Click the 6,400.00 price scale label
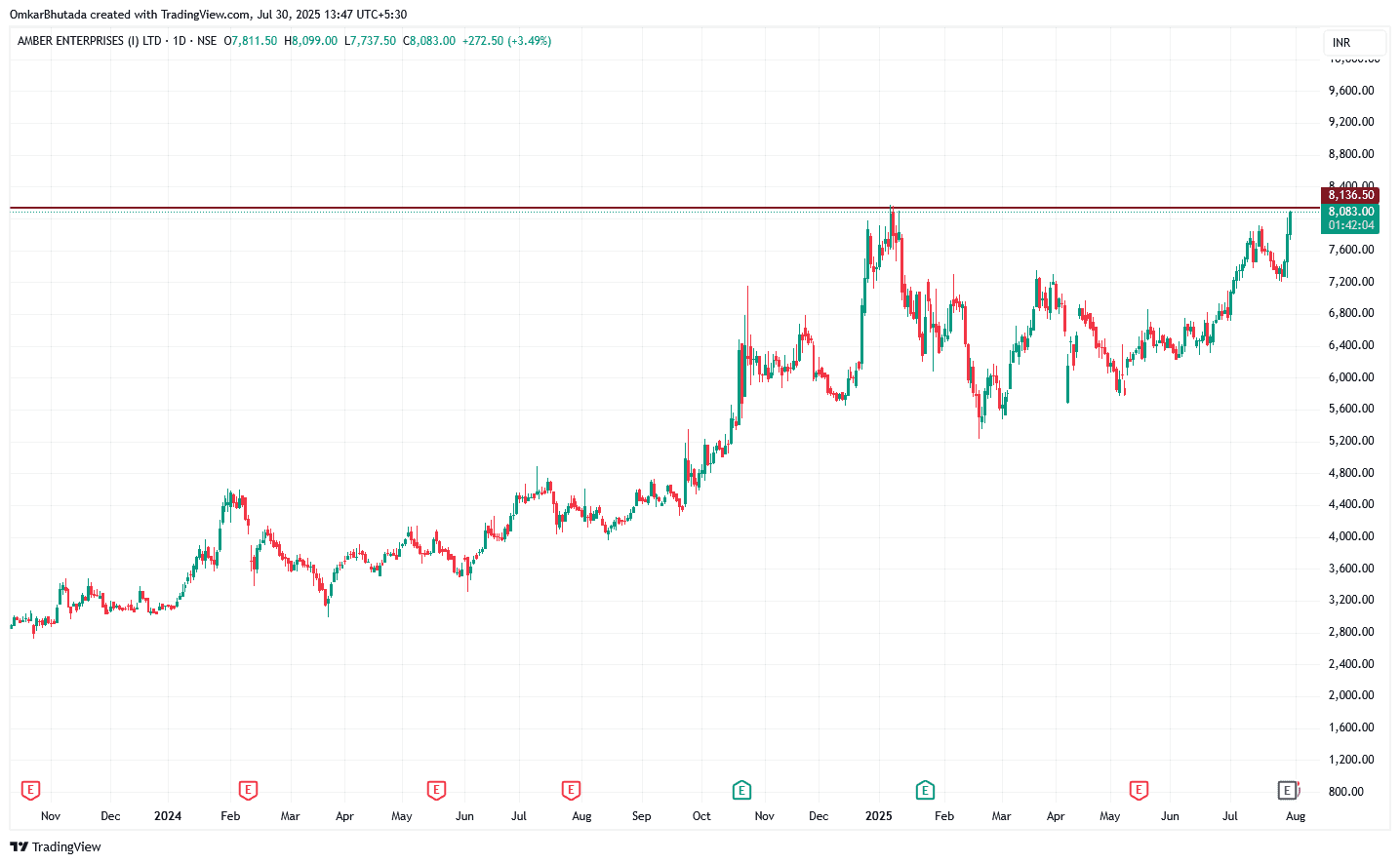The height and width of the screenshot is (864, 1400). [x=1351, y=345]
